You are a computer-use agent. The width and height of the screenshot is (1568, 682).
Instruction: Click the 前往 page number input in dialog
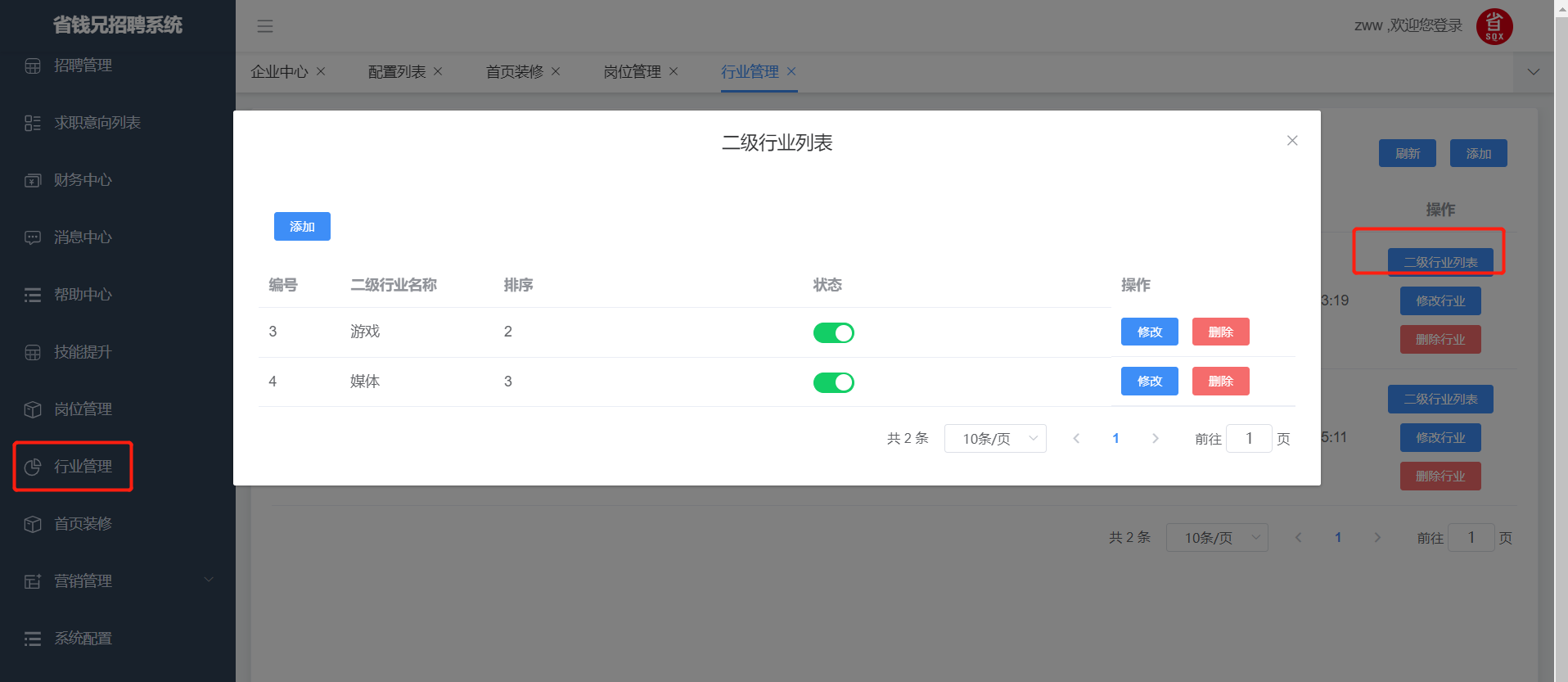coord(1248,439)
